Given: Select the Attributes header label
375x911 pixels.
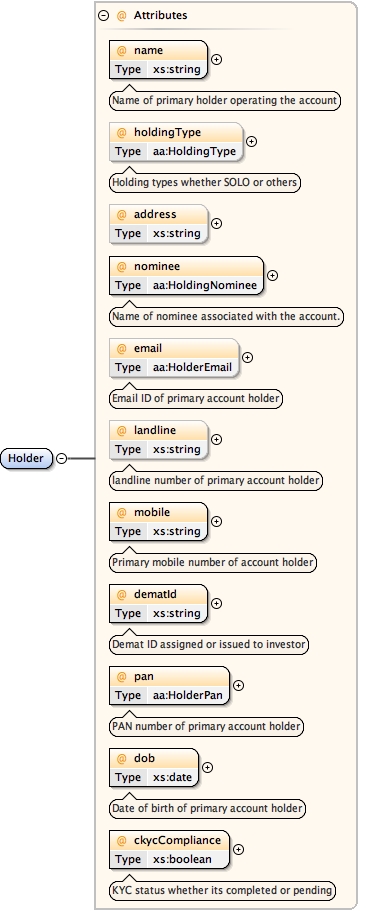Looking at the screenshot, I should pos(160,16).
